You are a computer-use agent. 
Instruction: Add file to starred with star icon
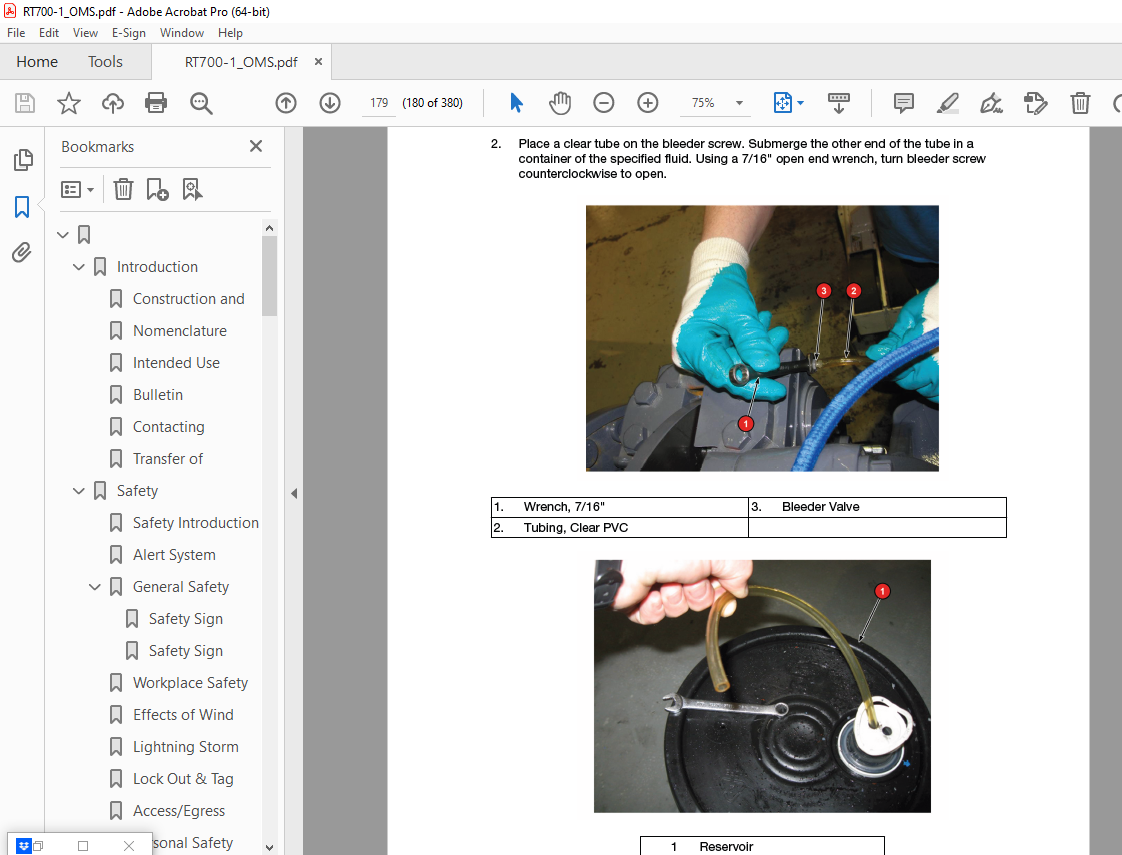pos(69,103)
